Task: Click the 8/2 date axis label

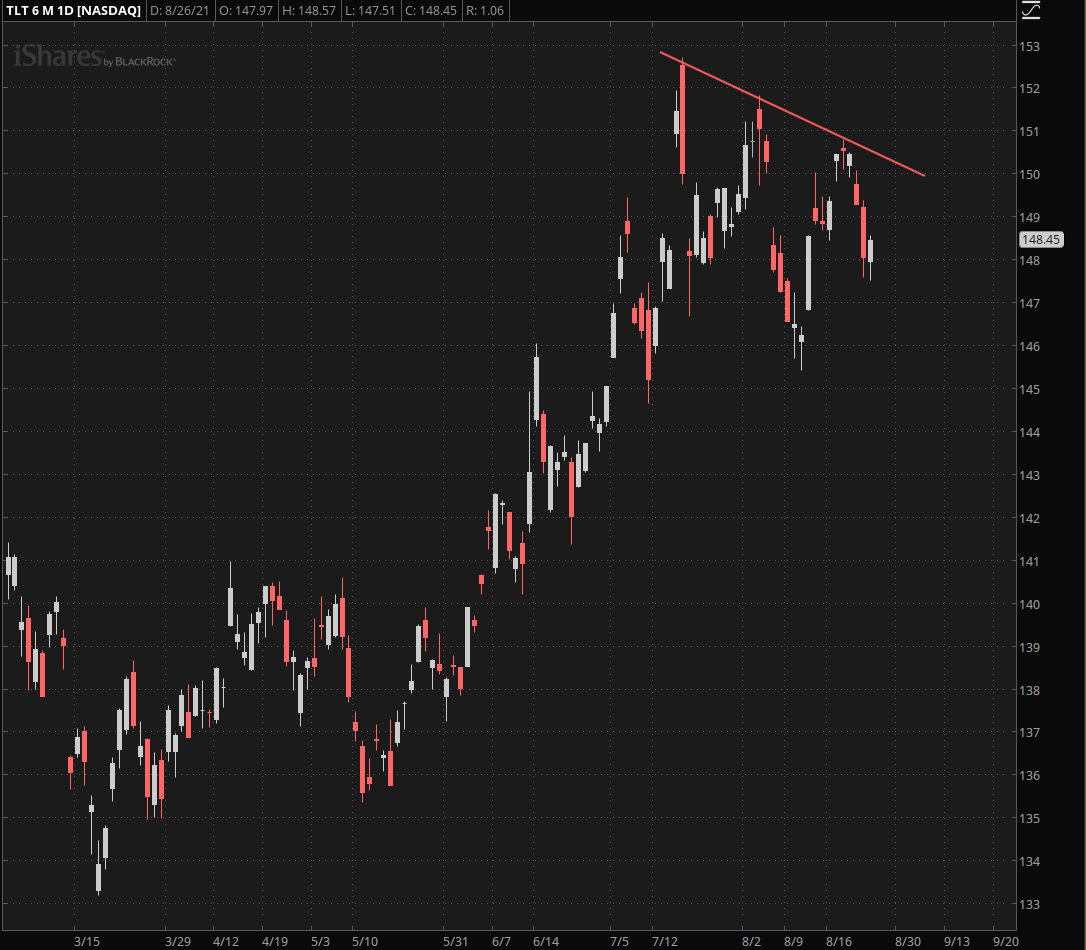Action: click(751, 941)
